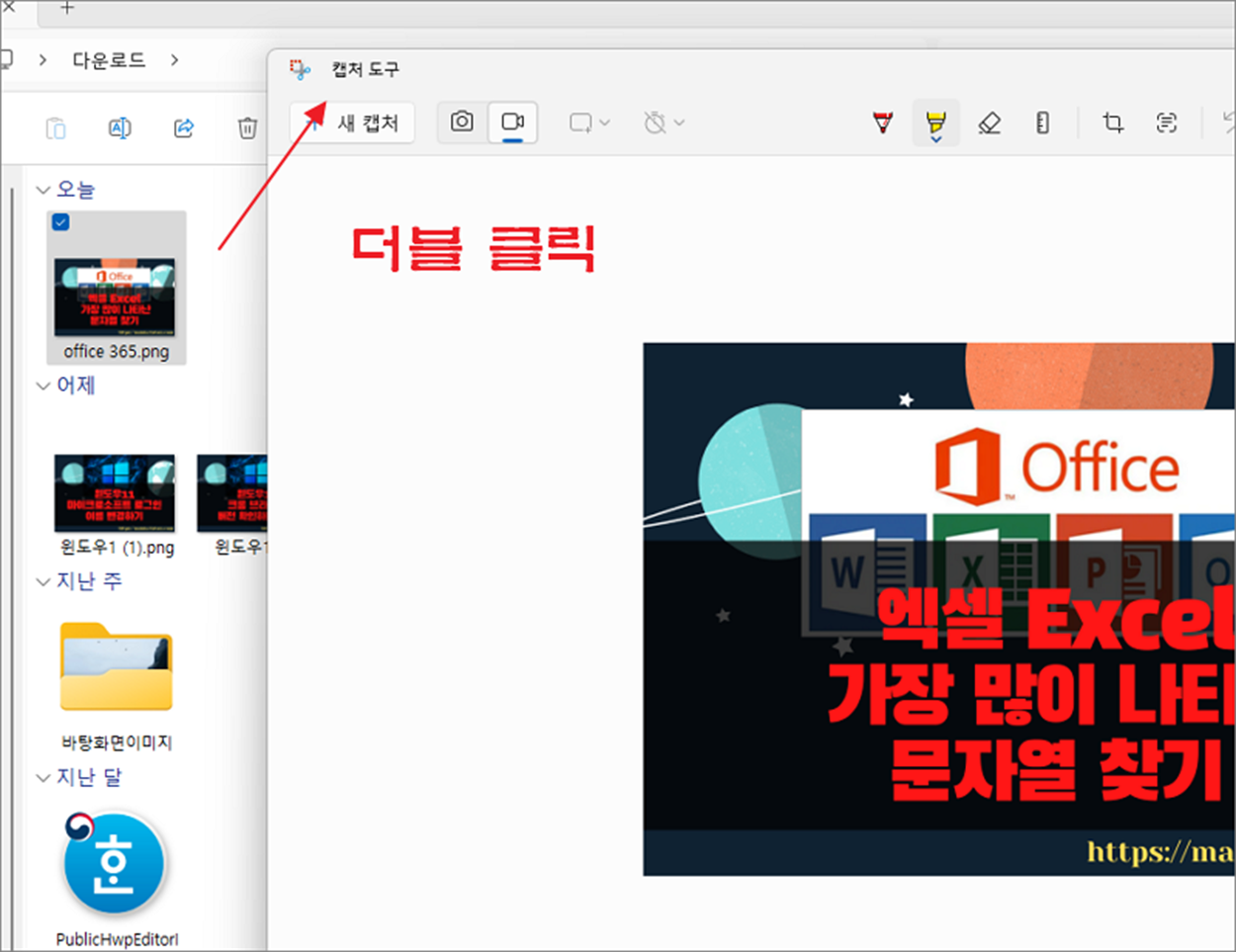Select the image crop tool

(x=1113, y=123)
